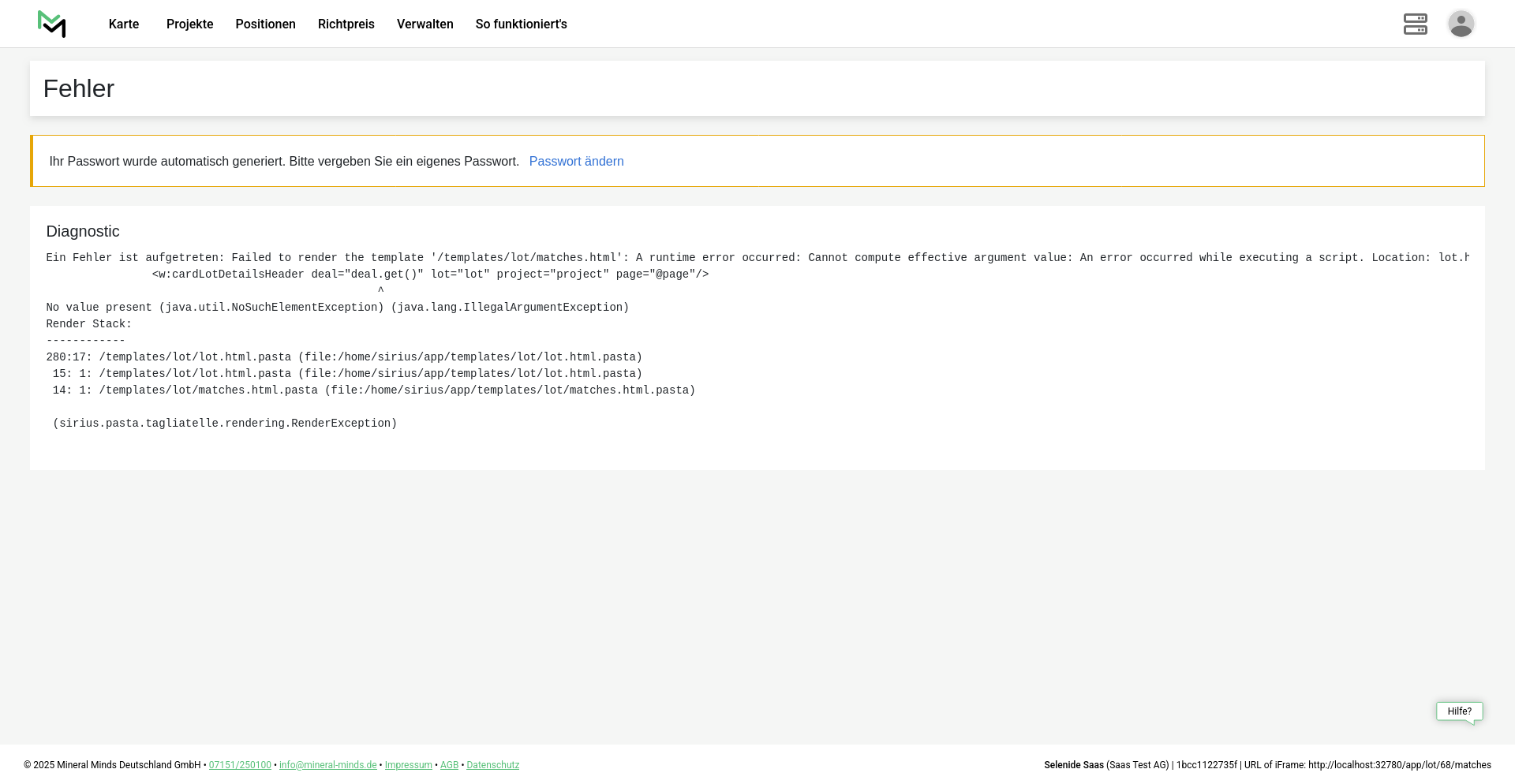Click the Mineral Minds logo
The width and height of the screenshot is (1515, 784).
(51, 24)
